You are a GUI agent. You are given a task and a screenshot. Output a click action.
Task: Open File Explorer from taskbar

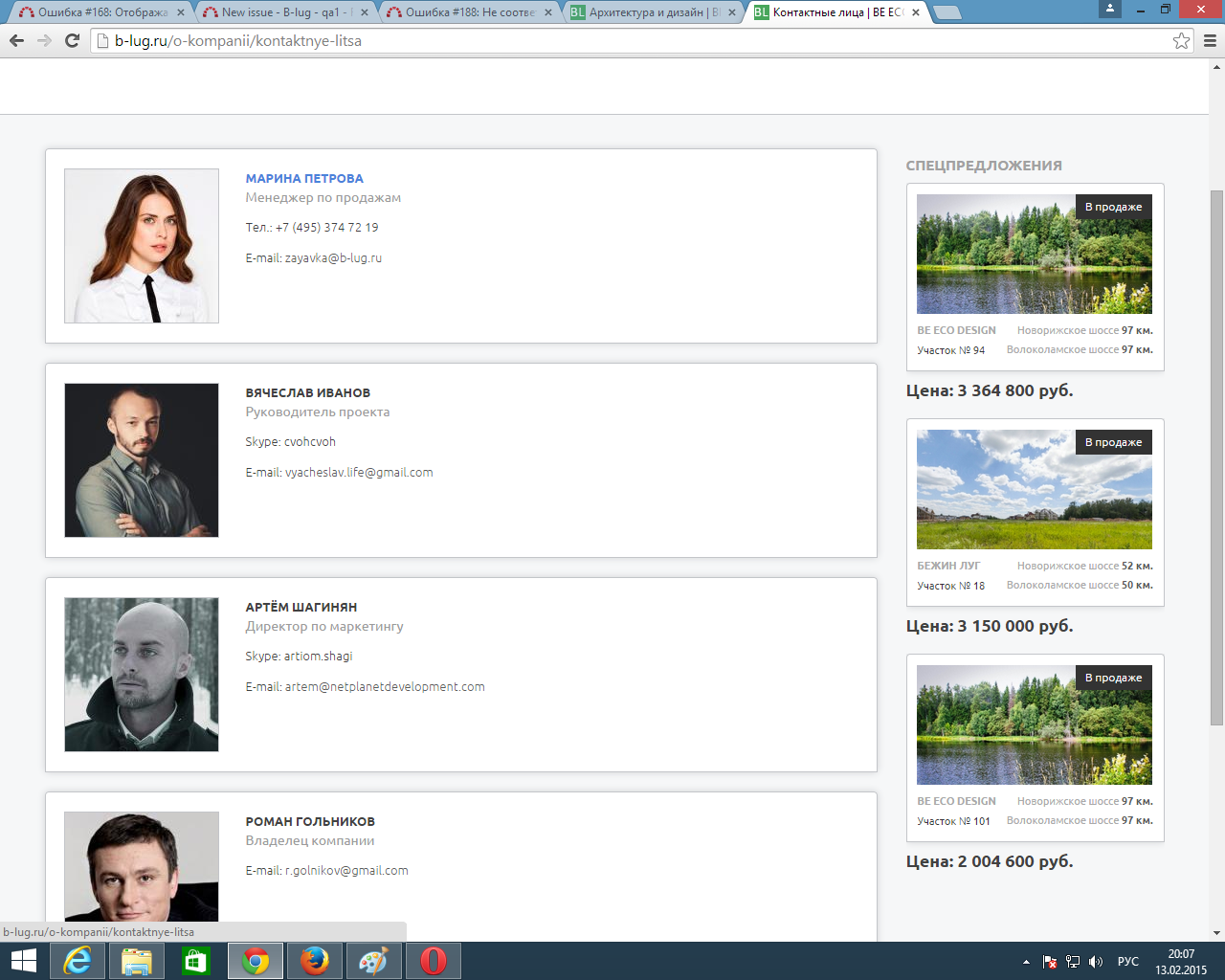[x=137, y=961]
